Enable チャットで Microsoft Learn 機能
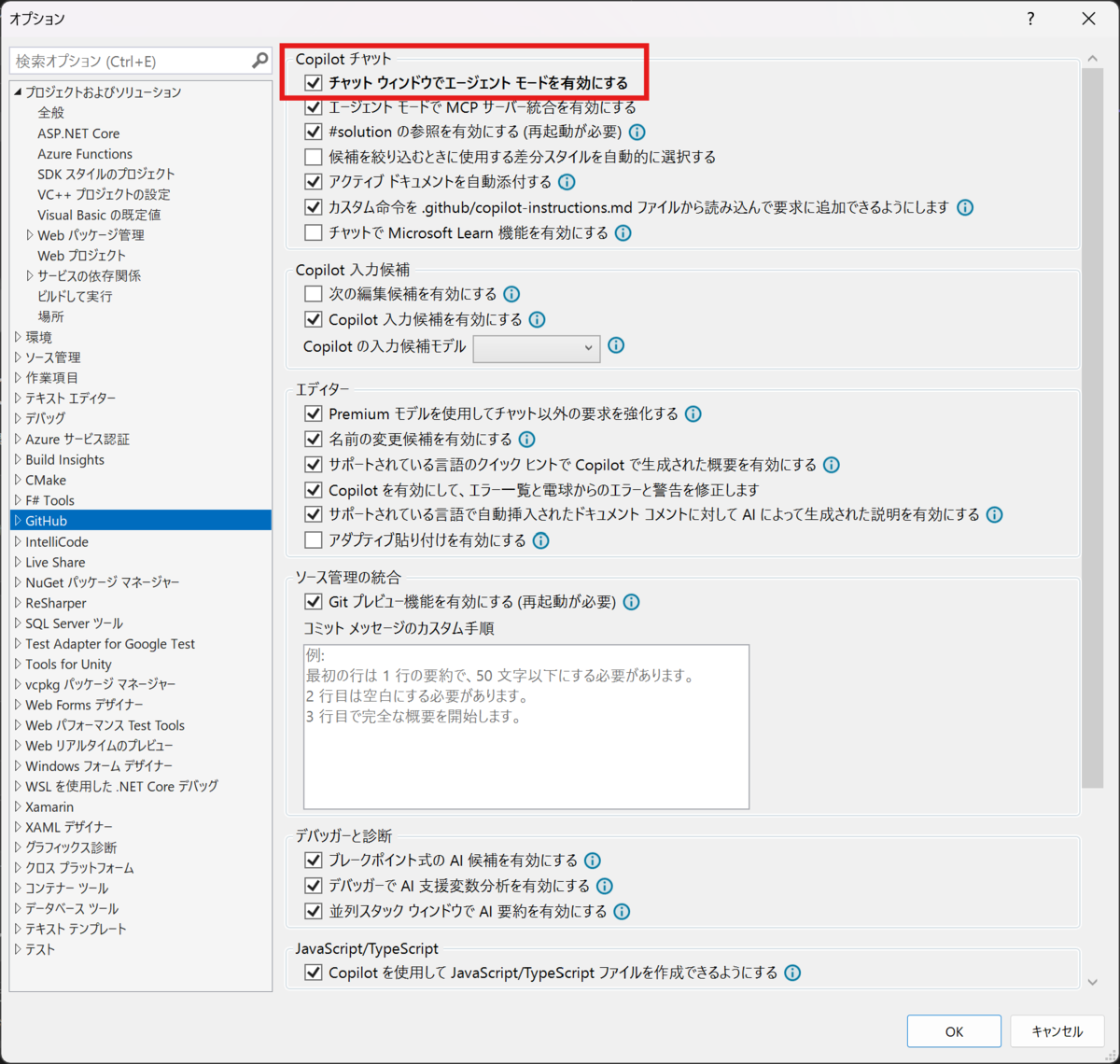This screenshot has height=1064, width=1120. (314, 232)
